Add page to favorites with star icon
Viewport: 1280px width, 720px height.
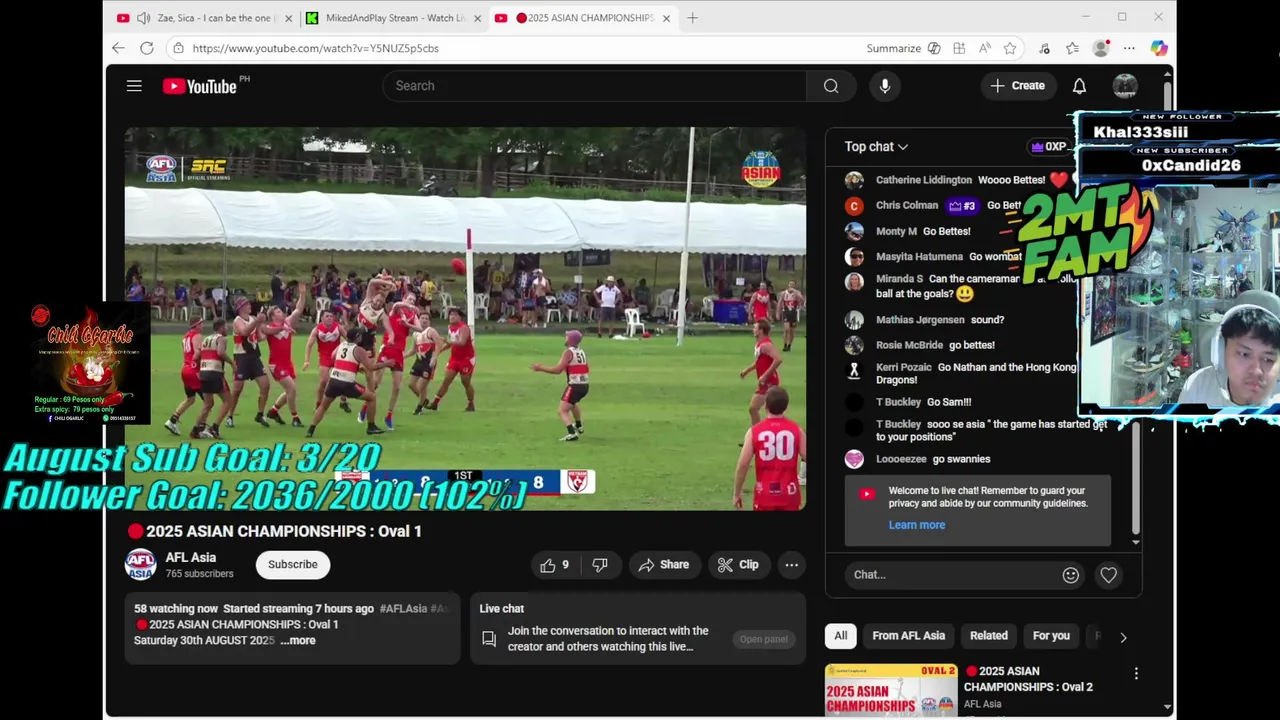1010,48
